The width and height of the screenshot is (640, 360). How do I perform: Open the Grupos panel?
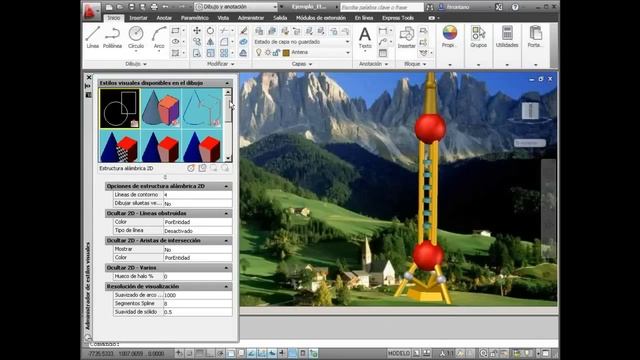[478, 36]
